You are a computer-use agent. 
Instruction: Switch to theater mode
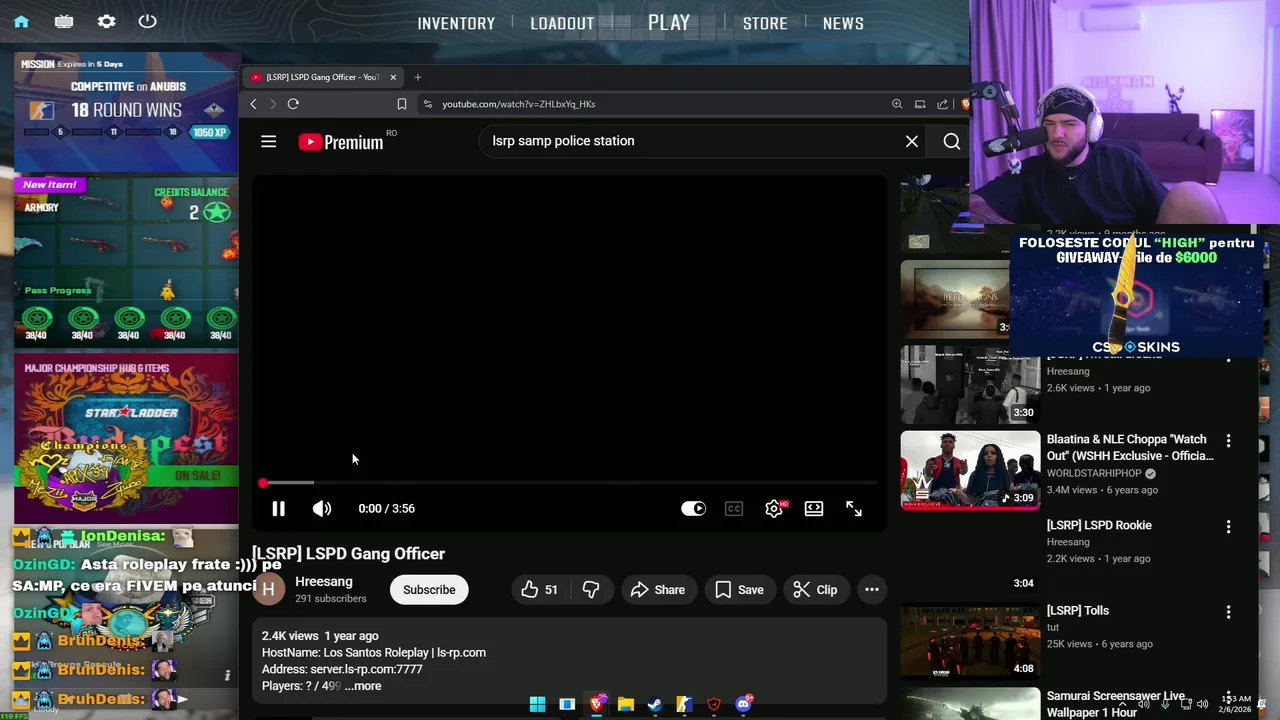(814, 509)
